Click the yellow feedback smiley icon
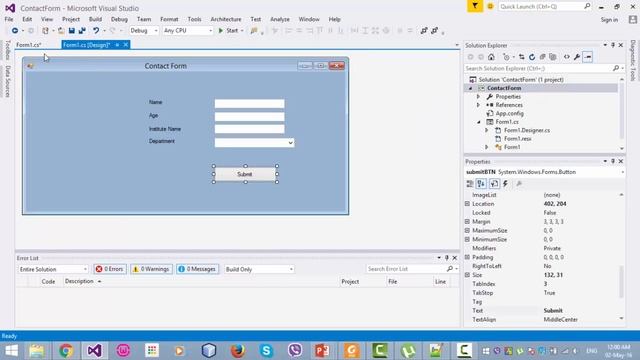Image resolution: width=640 pixels, height=360 pixels. point(490,7)
